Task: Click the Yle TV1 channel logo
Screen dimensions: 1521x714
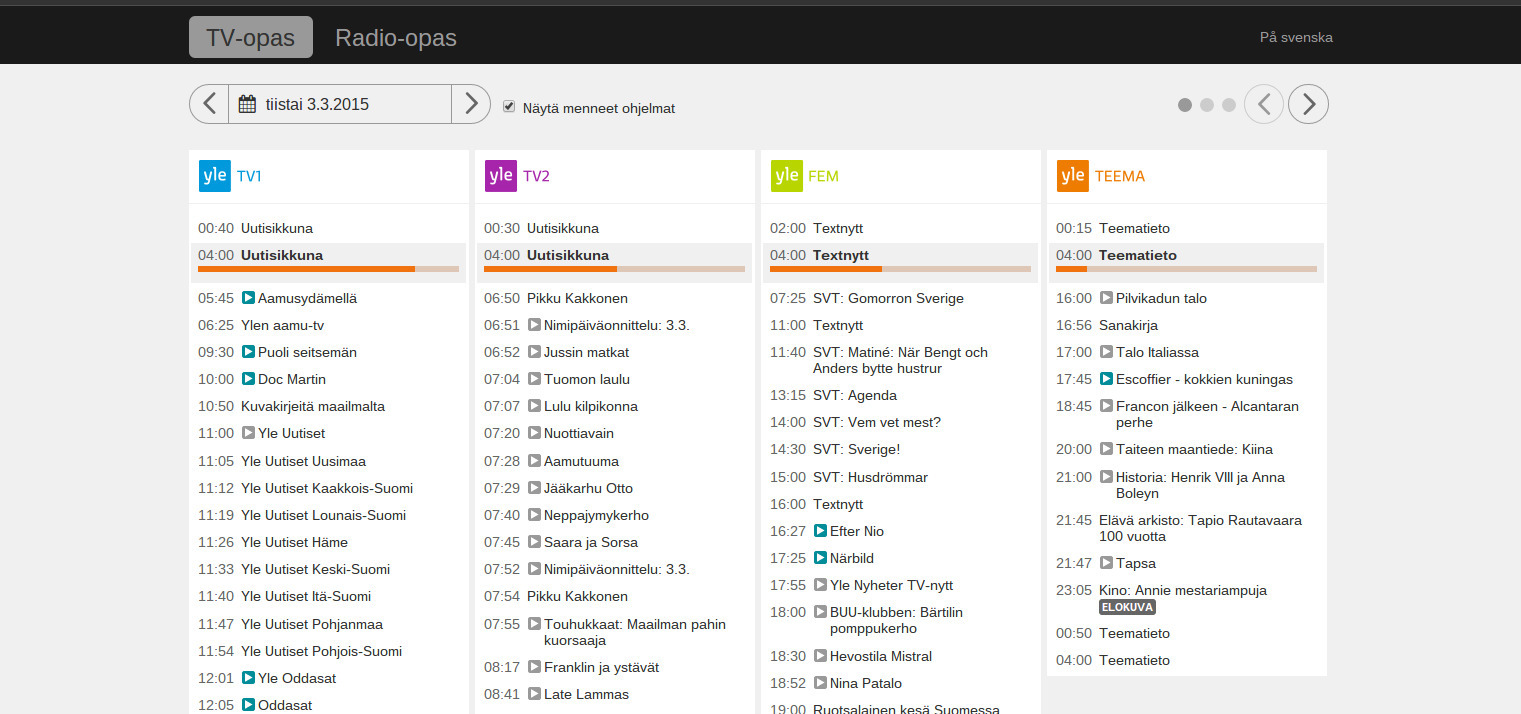Action: point(215,176)
